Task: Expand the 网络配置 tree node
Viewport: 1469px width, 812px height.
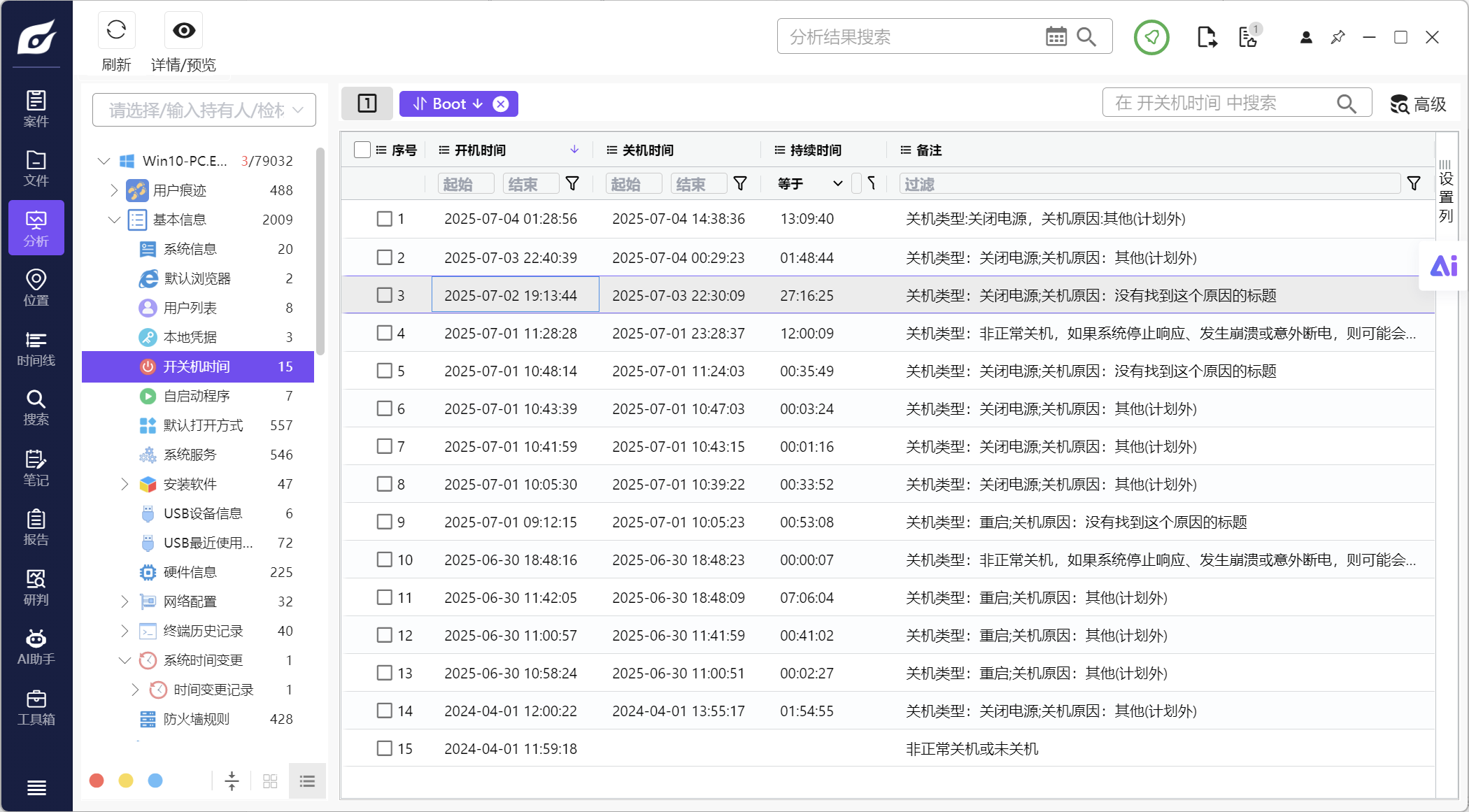Action: 125,601
